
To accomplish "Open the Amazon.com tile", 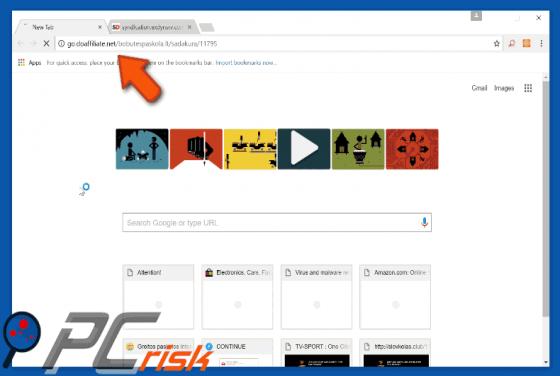I will 395,296.
